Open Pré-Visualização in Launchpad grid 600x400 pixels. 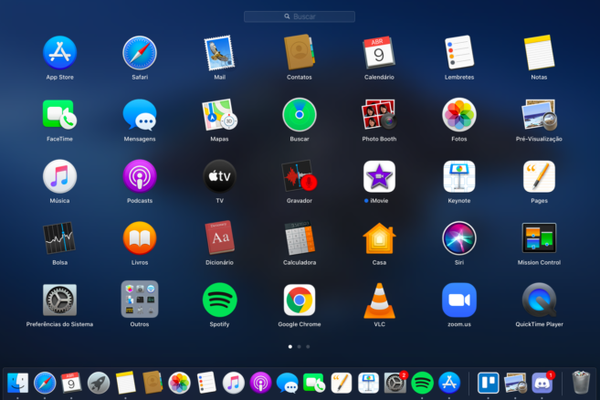(x=539, y=114)
